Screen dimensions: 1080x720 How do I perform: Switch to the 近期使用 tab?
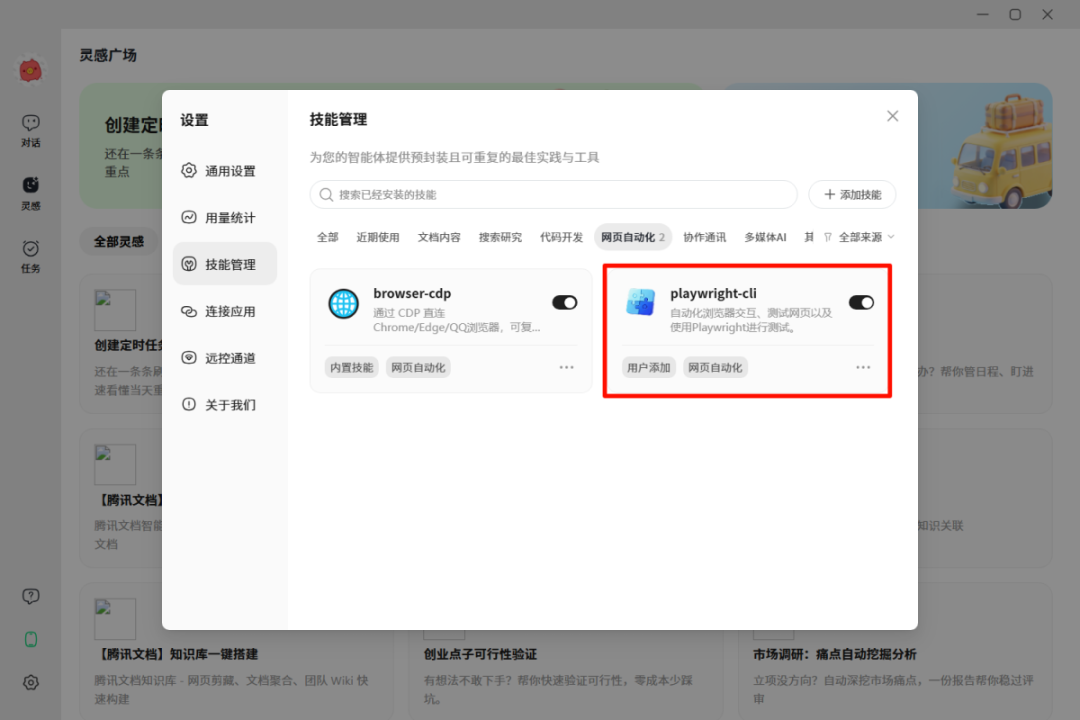tap(377, 237)
